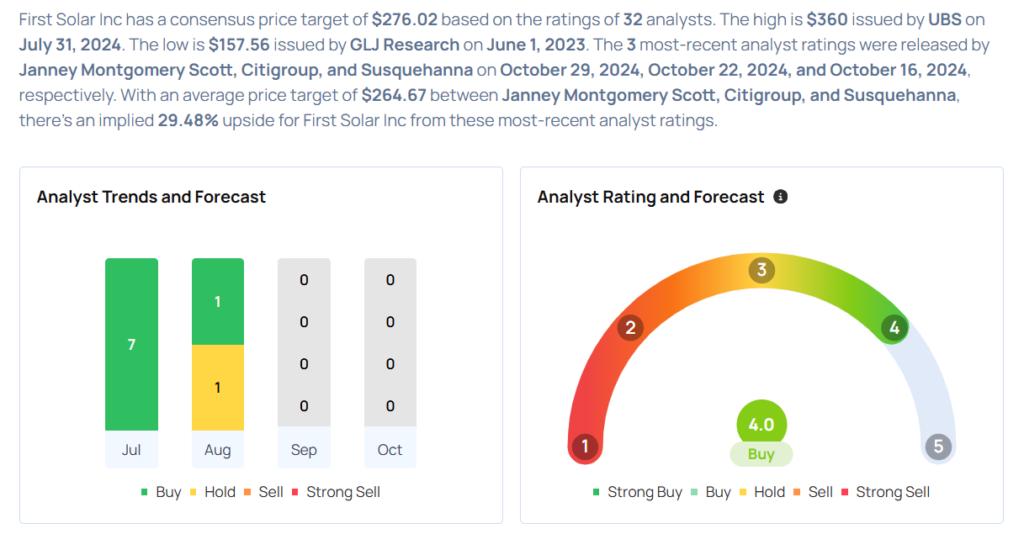Toggle Strong Buy legend under the rating gauge
This screenshot has width=1024, height=534.
pyautogui.click(x=637, y=492)
